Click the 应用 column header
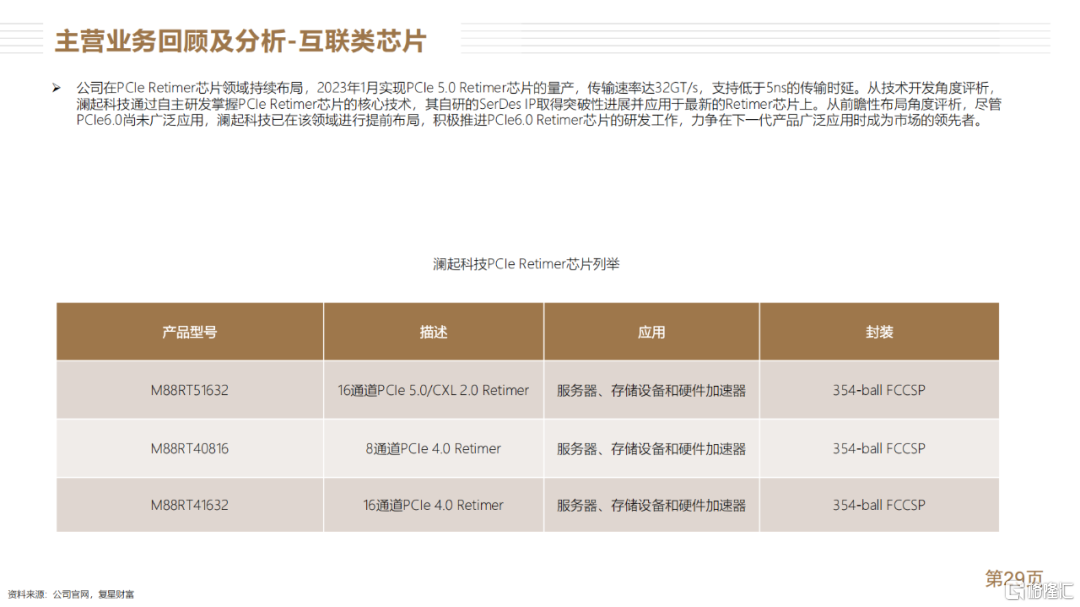The image size is (1080, 607). click(651, 332)
